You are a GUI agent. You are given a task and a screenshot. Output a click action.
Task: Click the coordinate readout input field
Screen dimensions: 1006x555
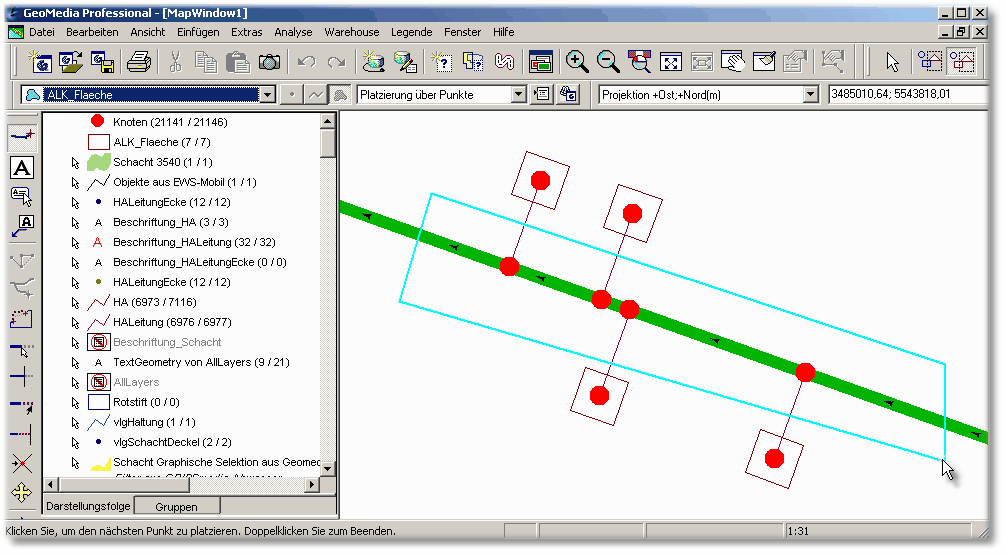coord(903,95)
